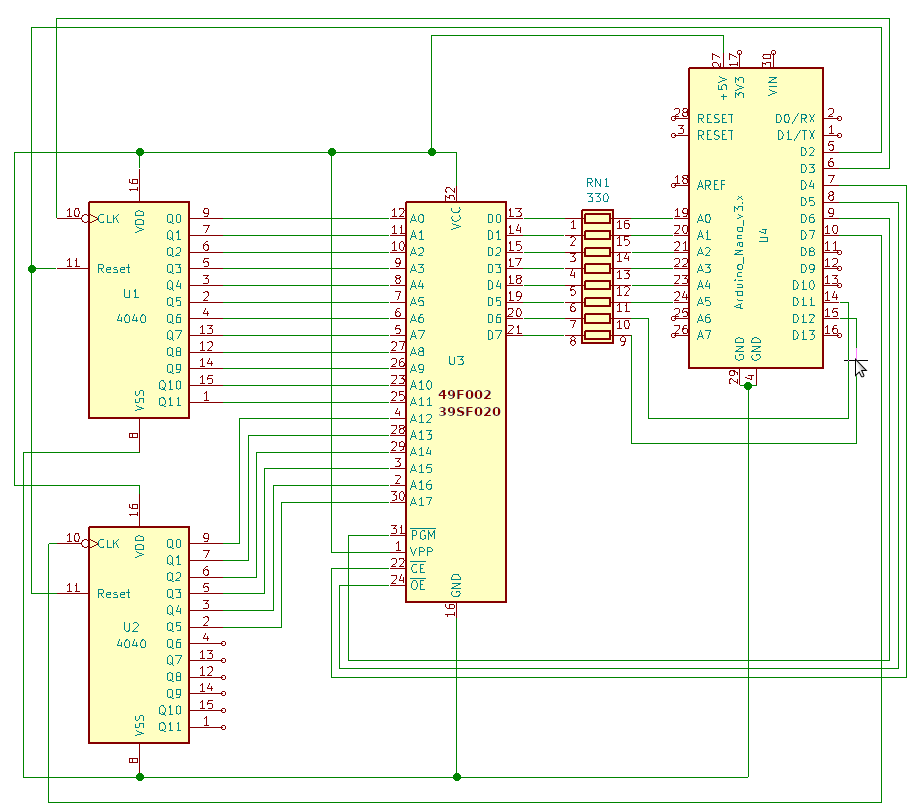The width and height of the screenshot is (921, 807).
Task: Select the VPP pin label on U3
Action: 422,552
